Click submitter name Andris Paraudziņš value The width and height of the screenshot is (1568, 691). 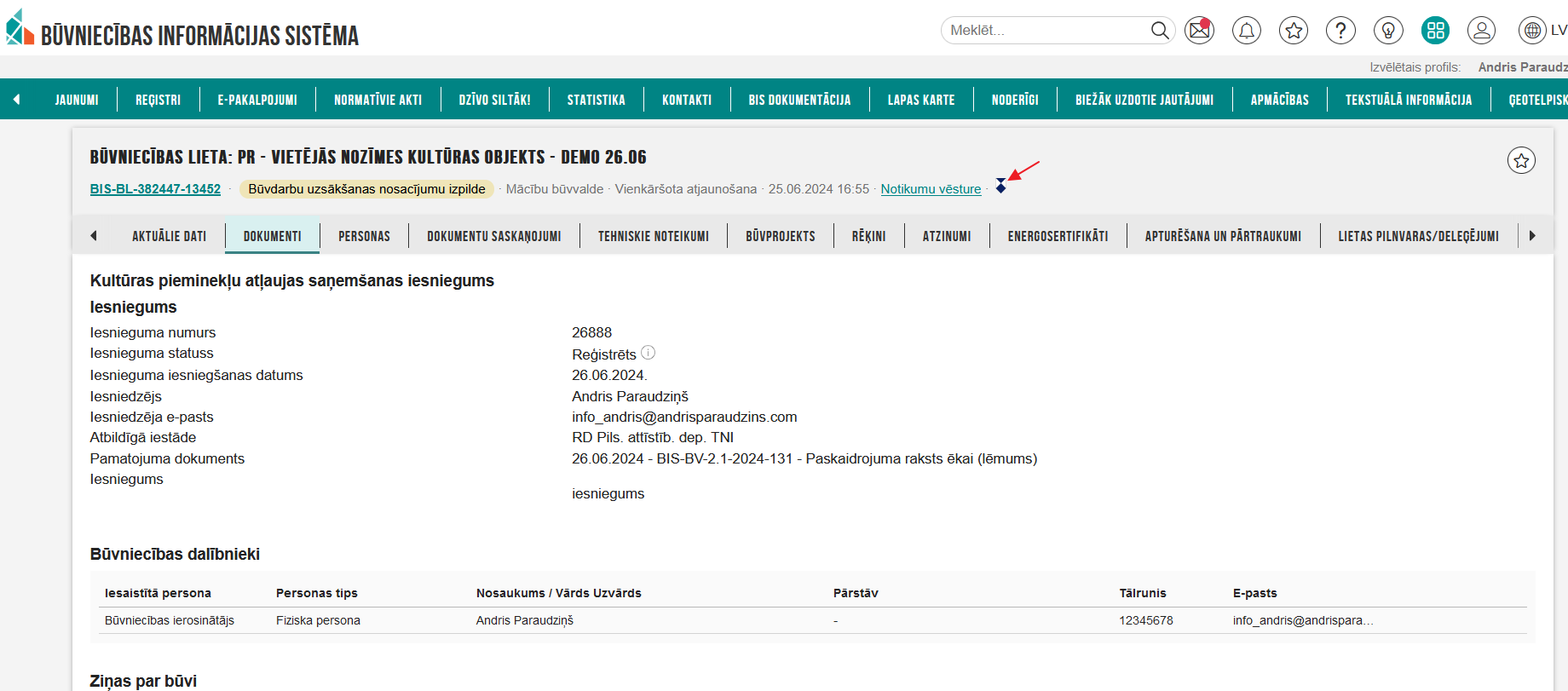click(630, 396)
